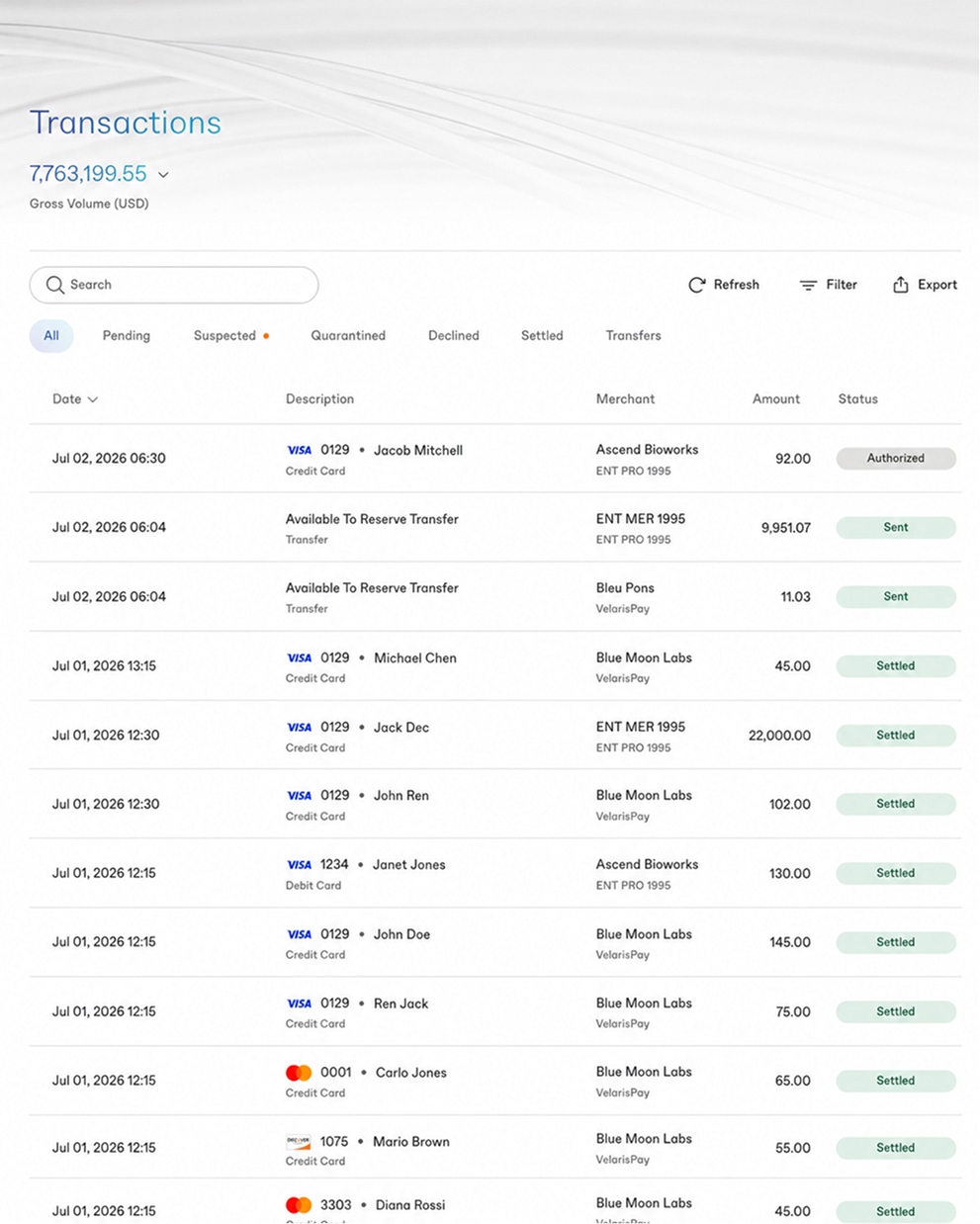Click inside the Search input field
Screen dimensions: 980x1224
174,285
